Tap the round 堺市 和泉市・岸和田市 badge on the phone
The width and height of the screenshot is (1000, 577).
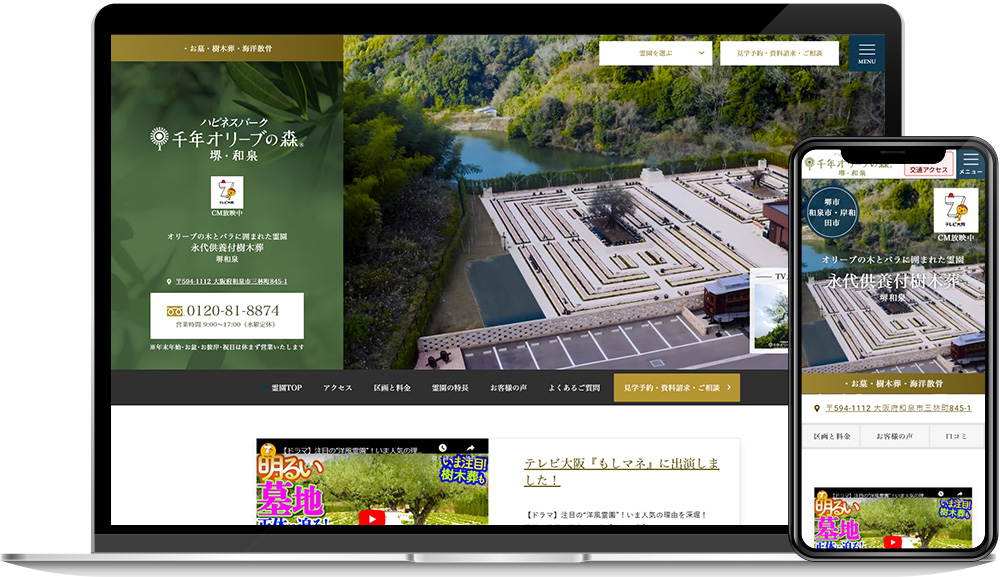pyautogui.click(x=832, y=212)
